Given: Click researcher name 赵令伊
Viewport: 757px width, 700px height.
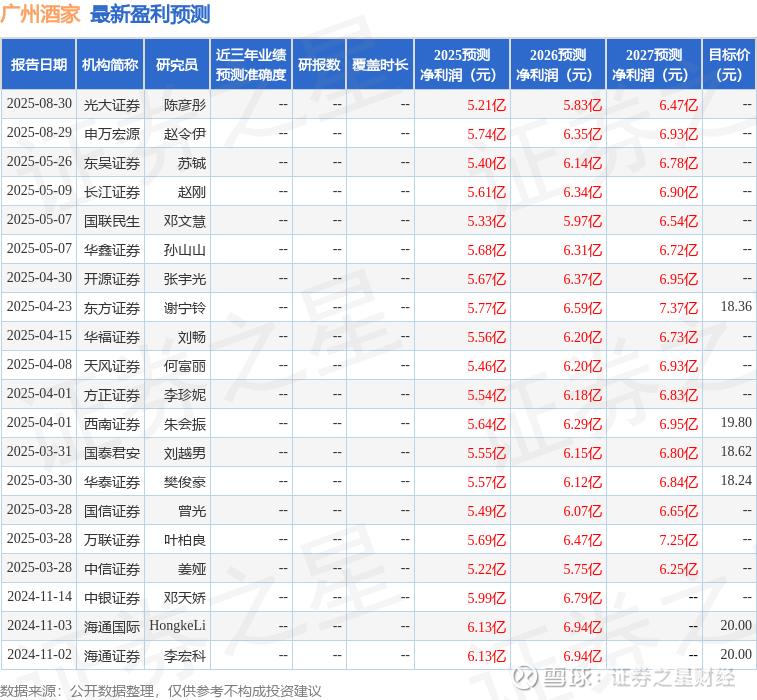Looking at the screenshot, I should (184, 134).
